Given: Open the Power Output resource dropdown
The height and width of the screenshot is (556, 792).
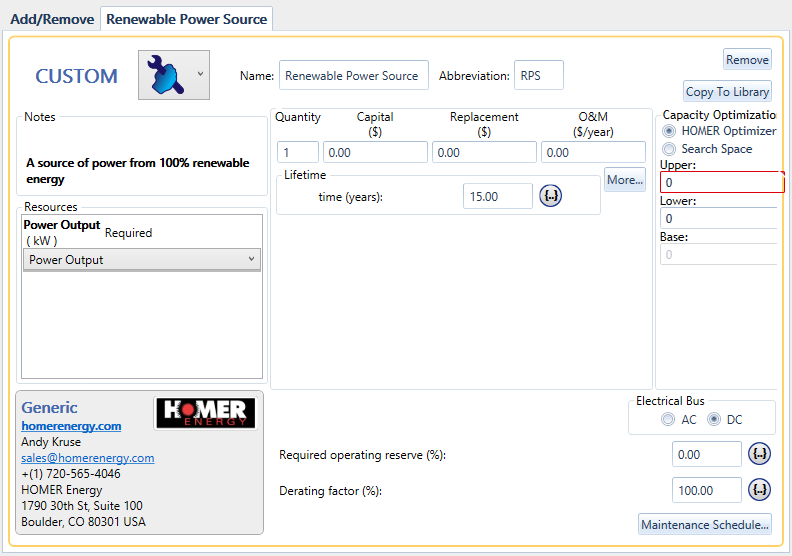Looking at the screenshot, I should pos(141,260).
